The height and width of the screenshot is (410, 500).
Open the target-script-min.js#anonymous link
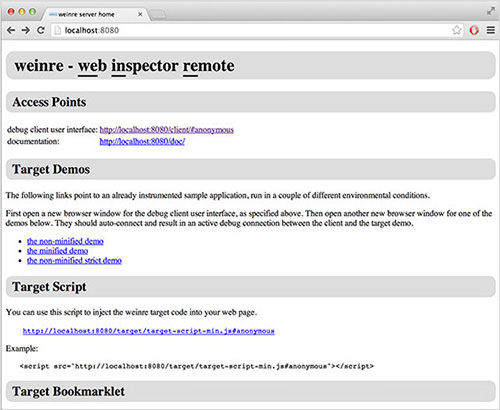pos(149,331)
